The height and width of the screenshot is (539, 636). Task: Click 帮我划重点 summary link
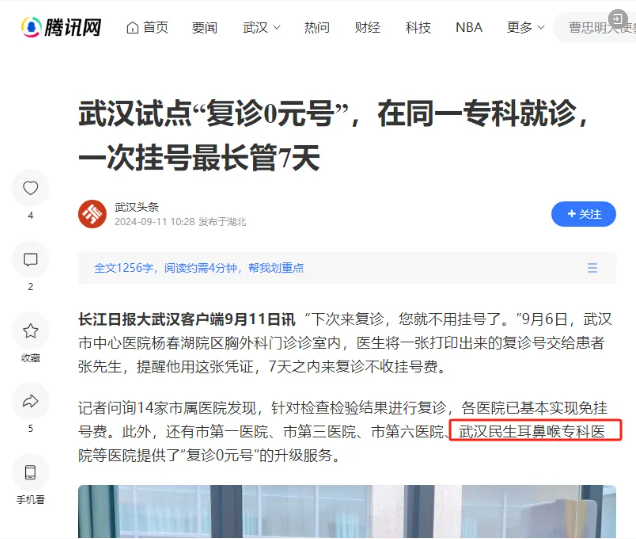tap(276, 268)
